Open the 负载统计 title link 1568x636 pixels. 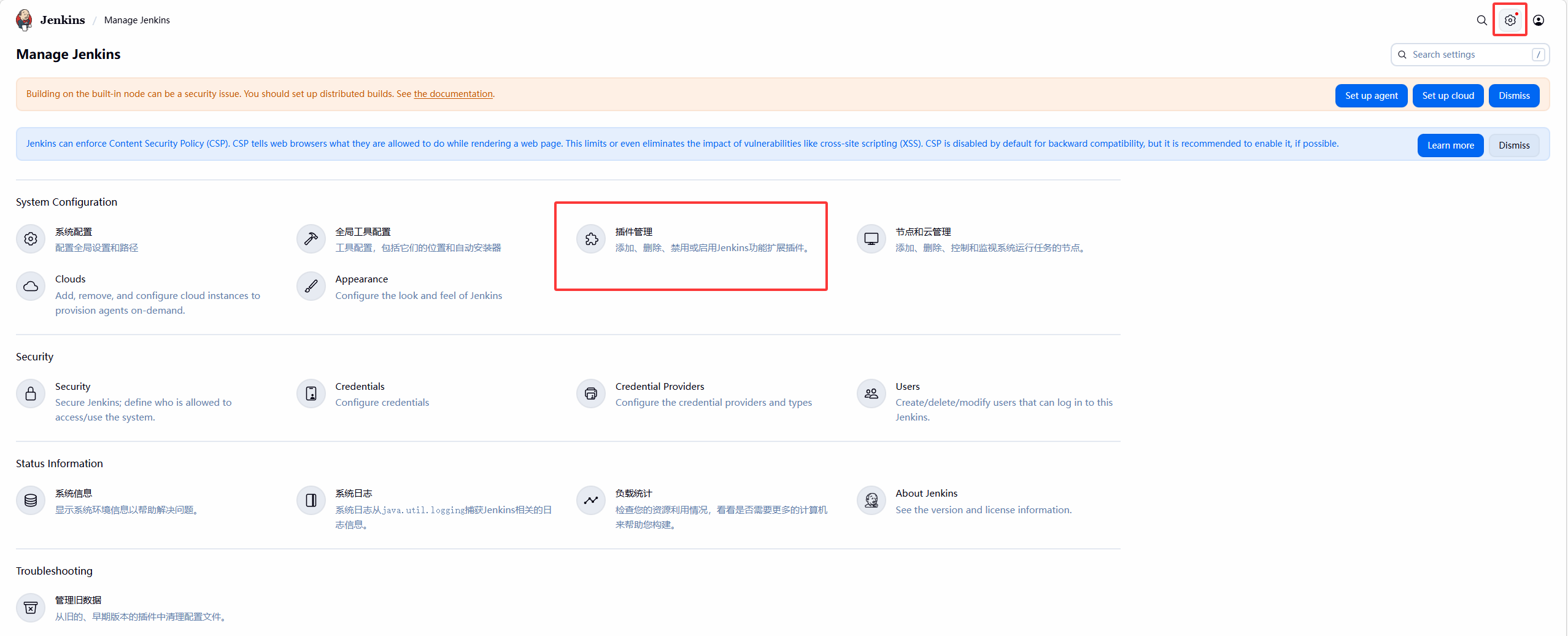coord(634,494)
